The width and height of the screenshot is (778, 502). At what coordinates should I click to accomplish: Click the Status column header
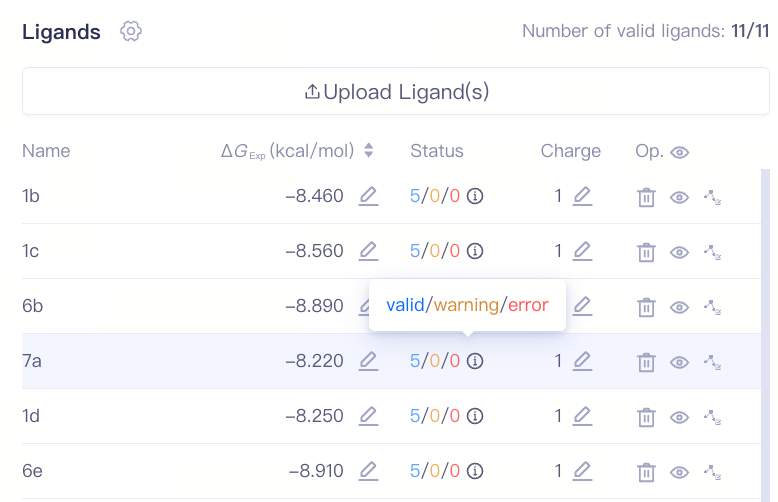[437, 151]
